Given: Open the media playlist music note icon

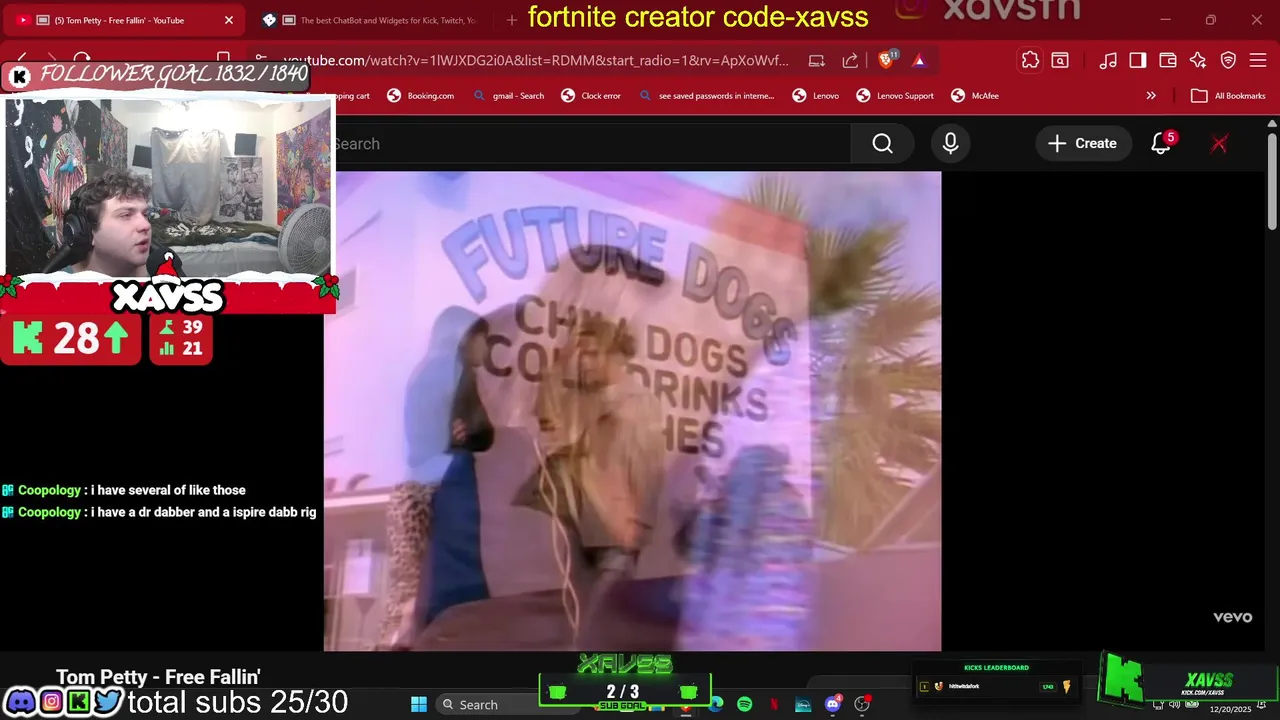Looking at the screenshot, I should pos(1108,60).
